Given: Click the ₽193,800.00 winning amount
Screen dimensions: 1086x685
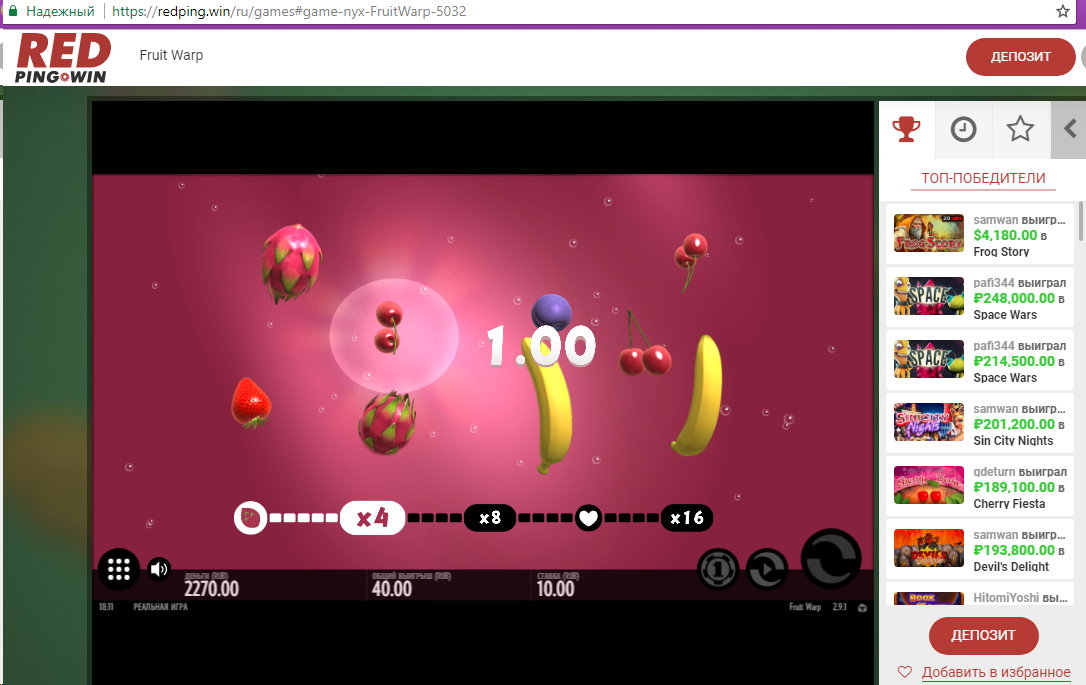Looking at the screenshot, I should [1014, 551].
